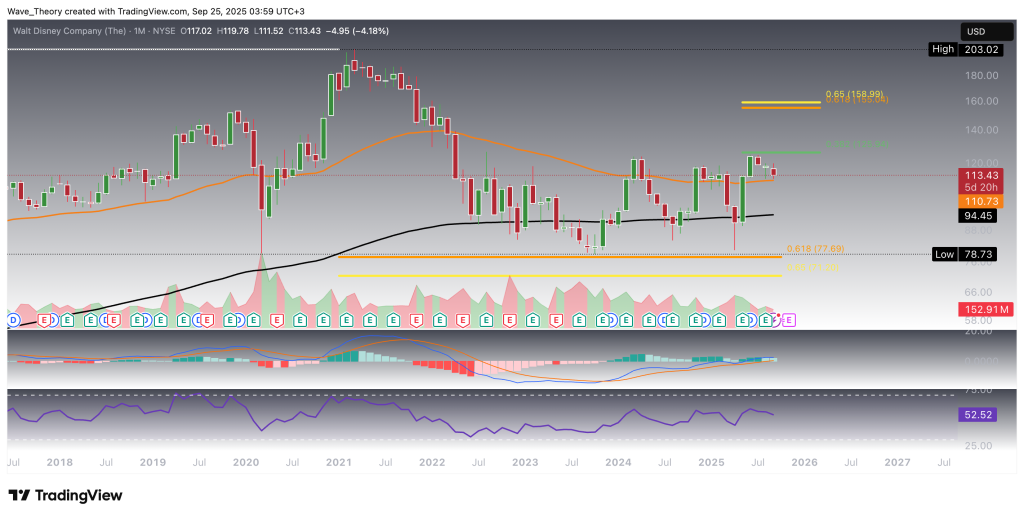This screenshot has height=517, width=1024.
Task: Click the long yellow 71.20 Fibonacci line
Action: point(560,275)
